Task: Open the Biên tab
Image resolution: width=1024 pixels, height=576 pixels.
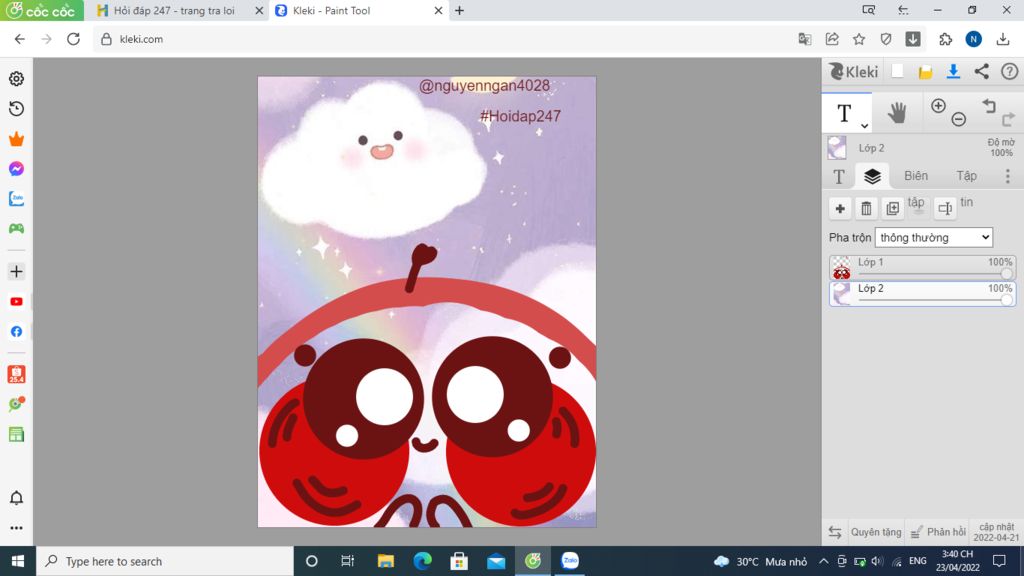Action: (x=916, y=176)
